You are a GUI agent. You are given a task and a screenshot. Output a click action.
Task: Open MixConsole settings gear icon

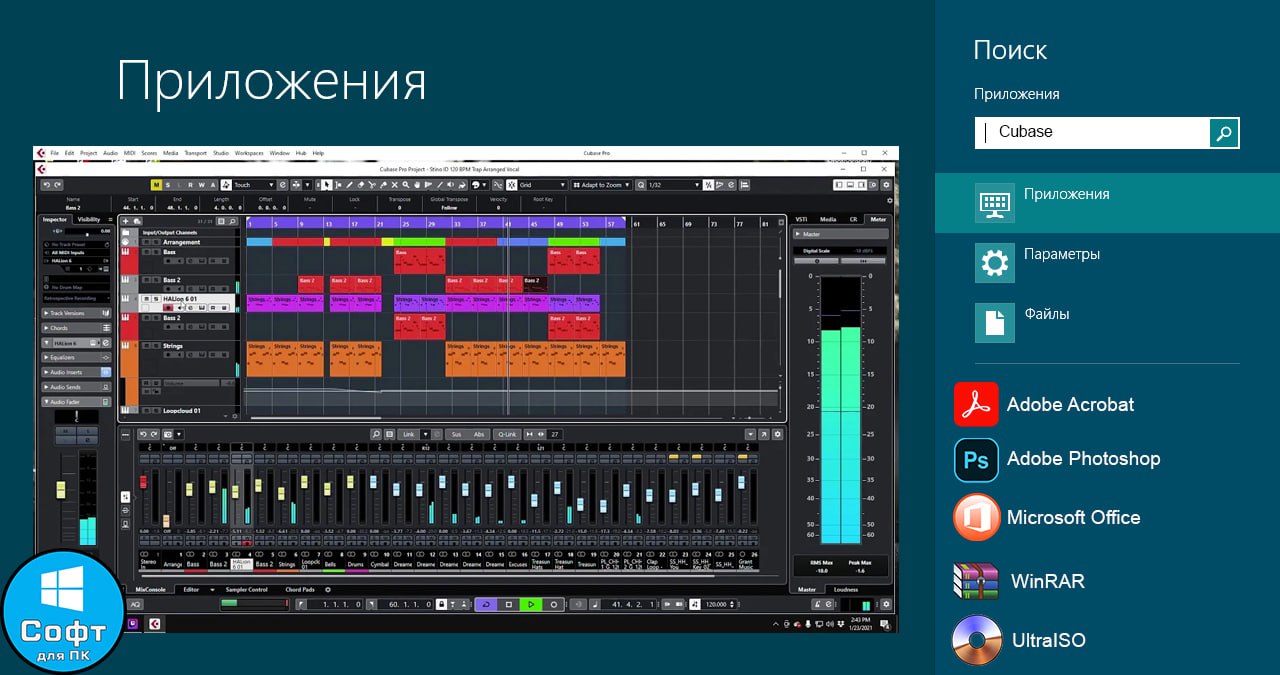coord(778,435)
